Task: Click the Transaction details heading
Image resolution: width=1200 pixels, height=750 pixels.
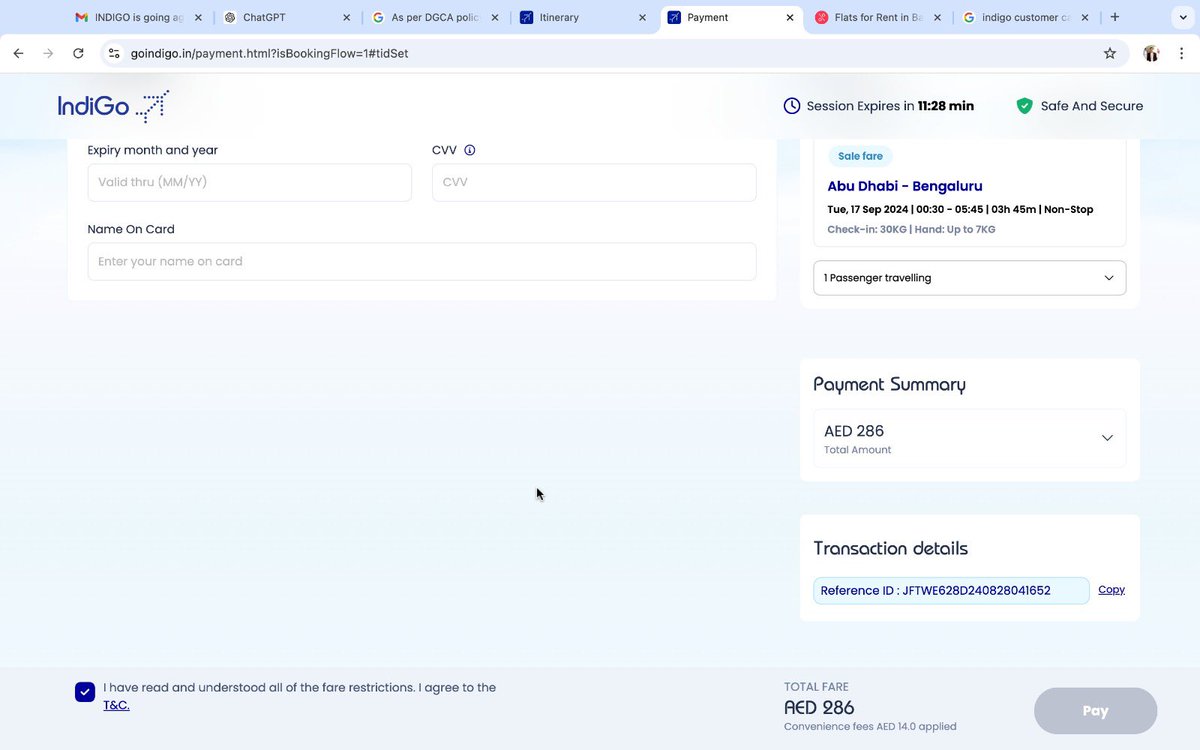Action: (x=890, y=548)
